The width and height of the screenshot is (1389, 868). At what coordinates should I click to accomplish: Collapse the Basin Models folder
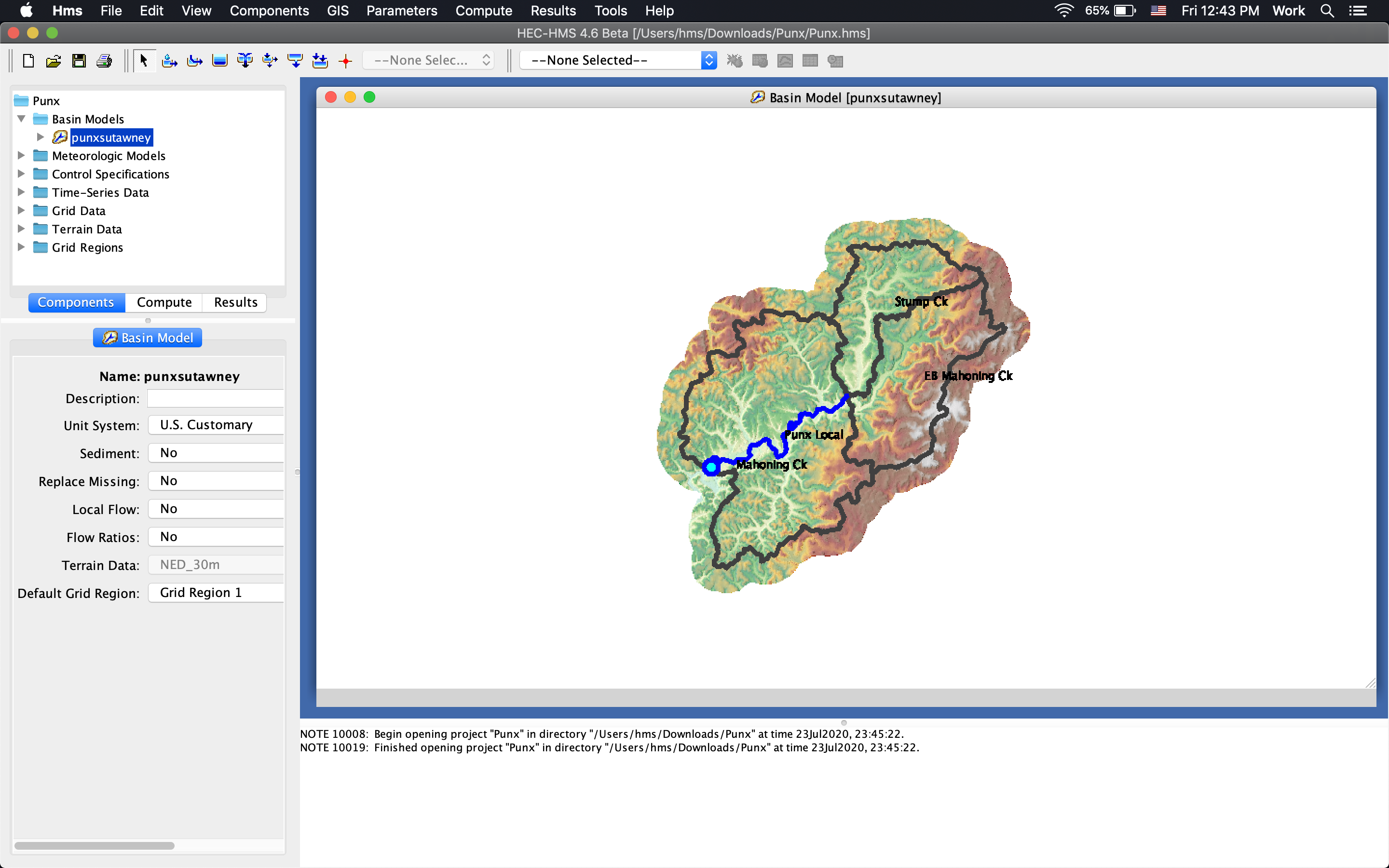[21, 119]
